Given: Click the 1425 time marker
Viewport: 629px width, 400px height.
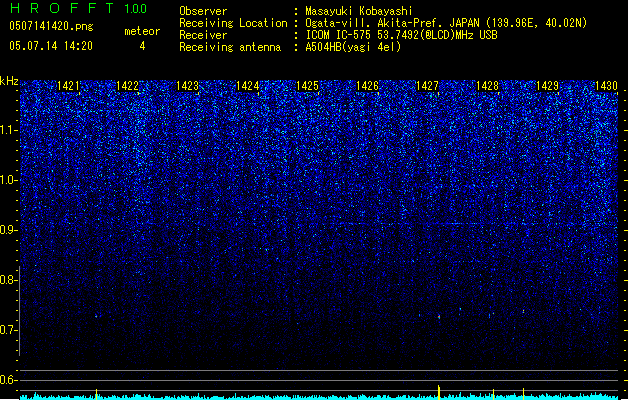Looking at the screenshot, I should [x=307, y=86].
